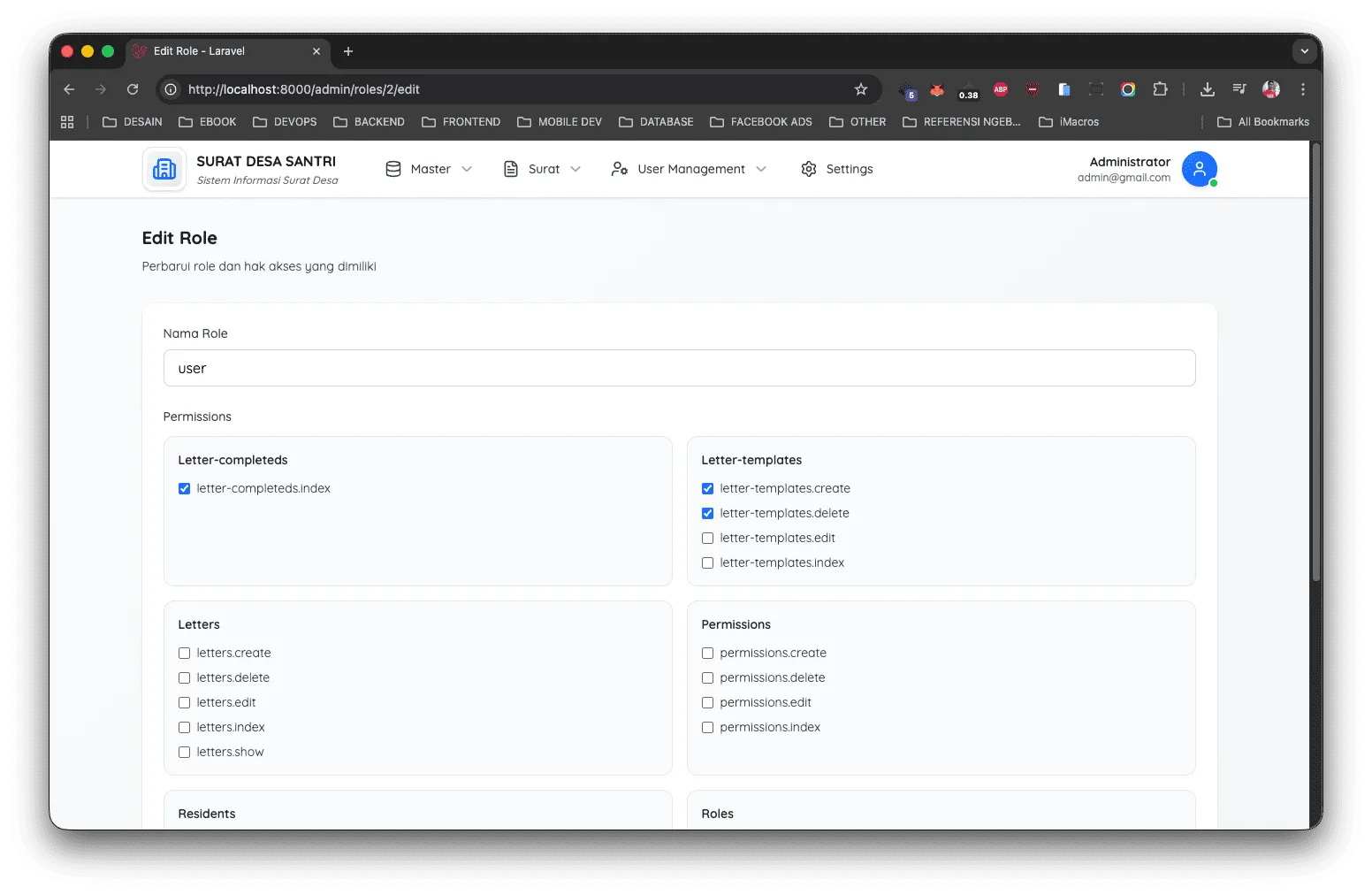Screen dimensions: 1372x895
Task: Open a new tab with the plus icon
Action: 348,51
